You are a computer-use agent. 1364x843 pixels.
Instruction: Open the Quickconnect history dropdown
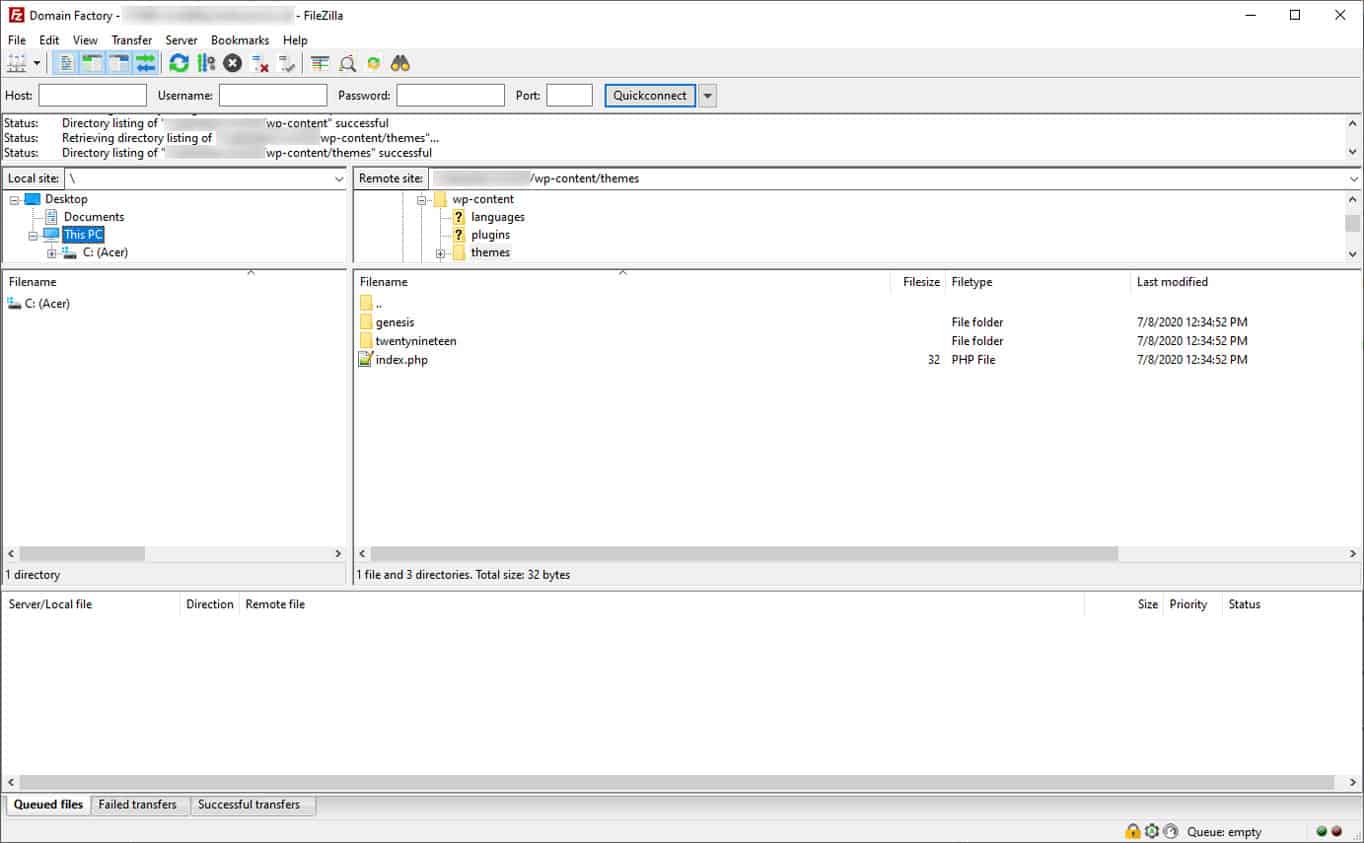708,95
